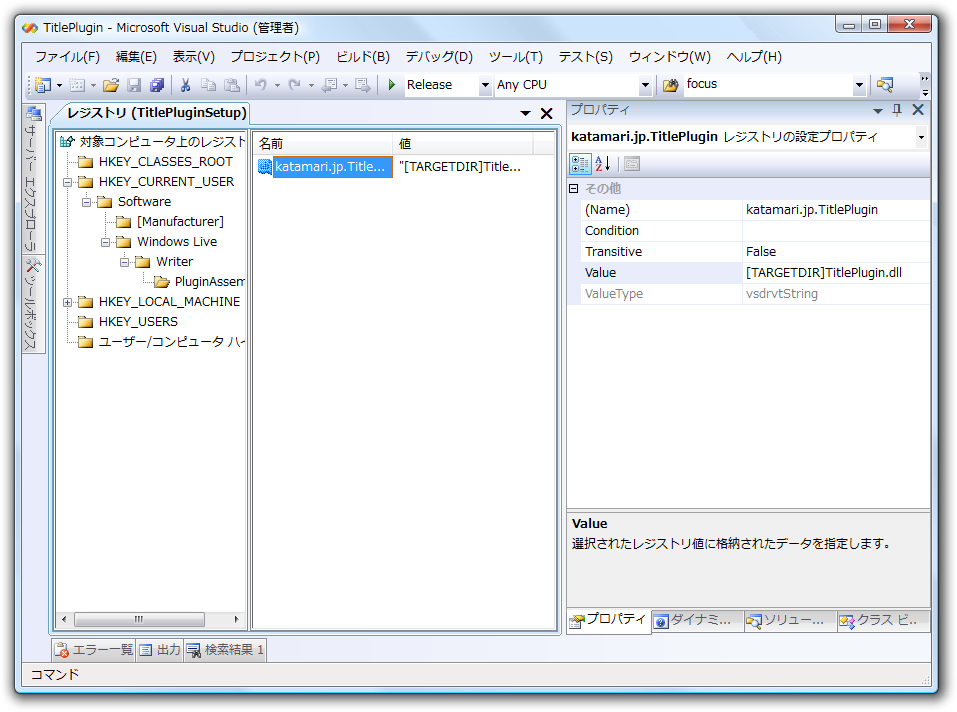Switch to the ダイナミ... help tab
Screen dimensions: 957x712
[697, 620]
